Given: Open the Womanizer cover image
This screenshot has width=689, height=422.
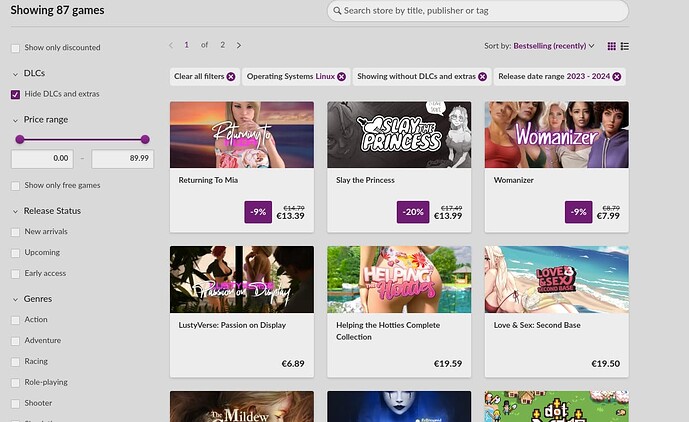Looking at the screenshot, I should tap(557, 135).
